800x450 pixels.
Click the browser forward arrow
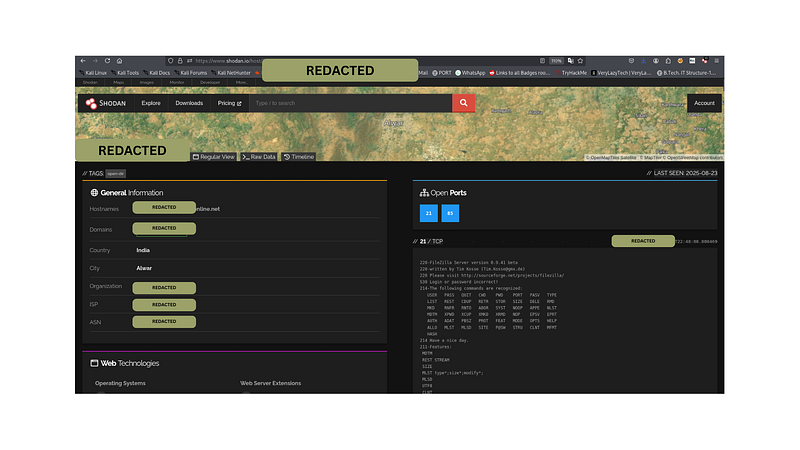click(95, 61)
